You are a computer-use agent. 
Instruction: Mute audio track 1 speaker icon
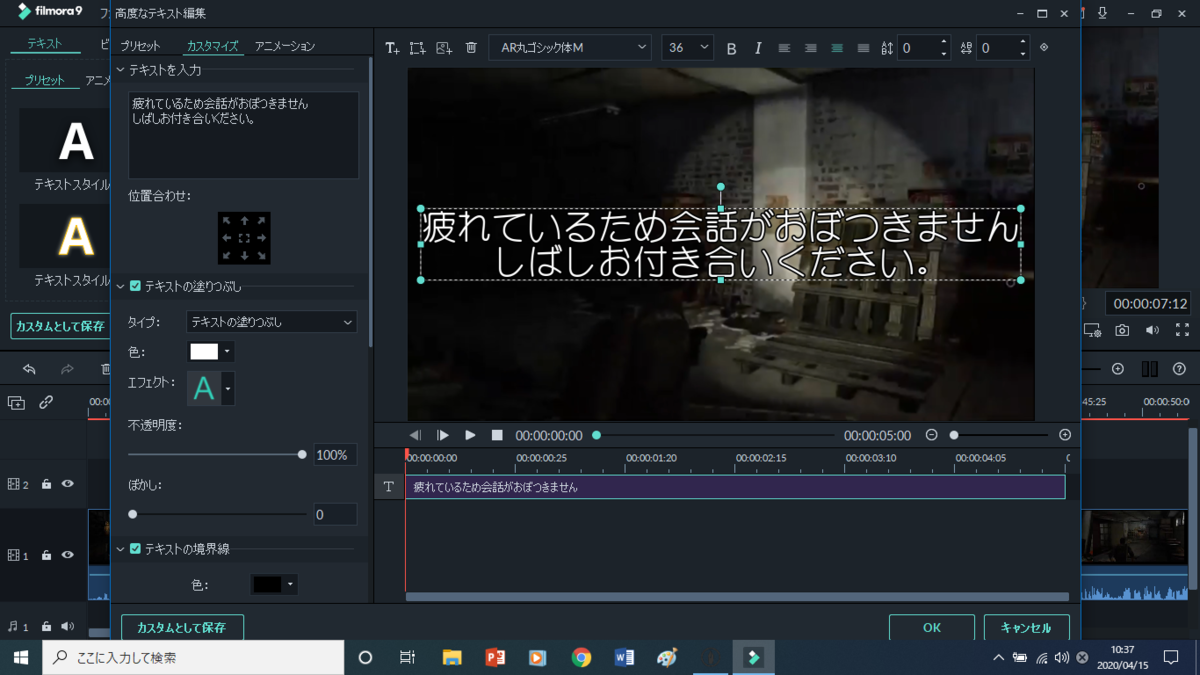[68, 627]
